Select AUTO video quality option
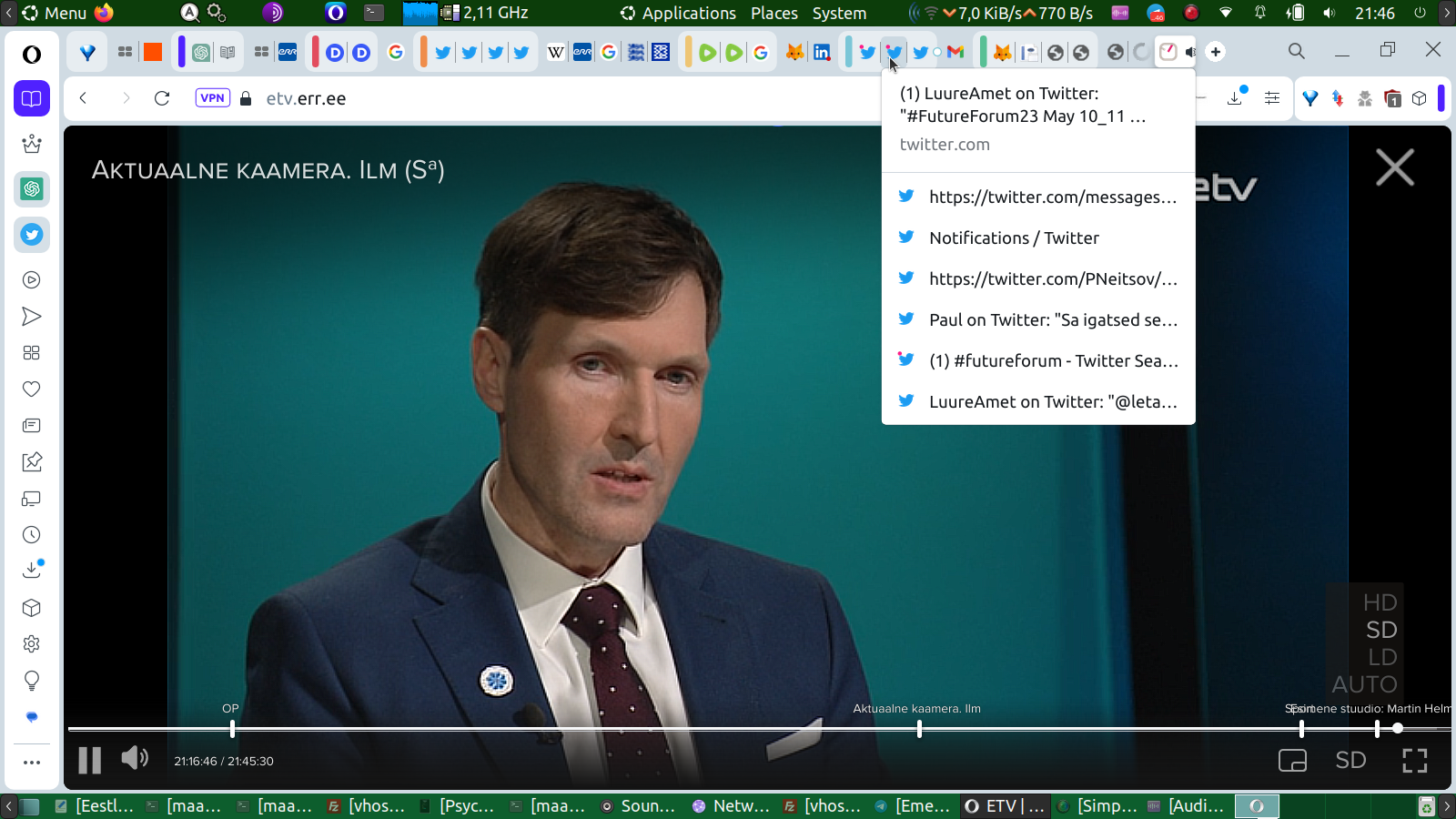1456x819 pixels. [1364, 684]
